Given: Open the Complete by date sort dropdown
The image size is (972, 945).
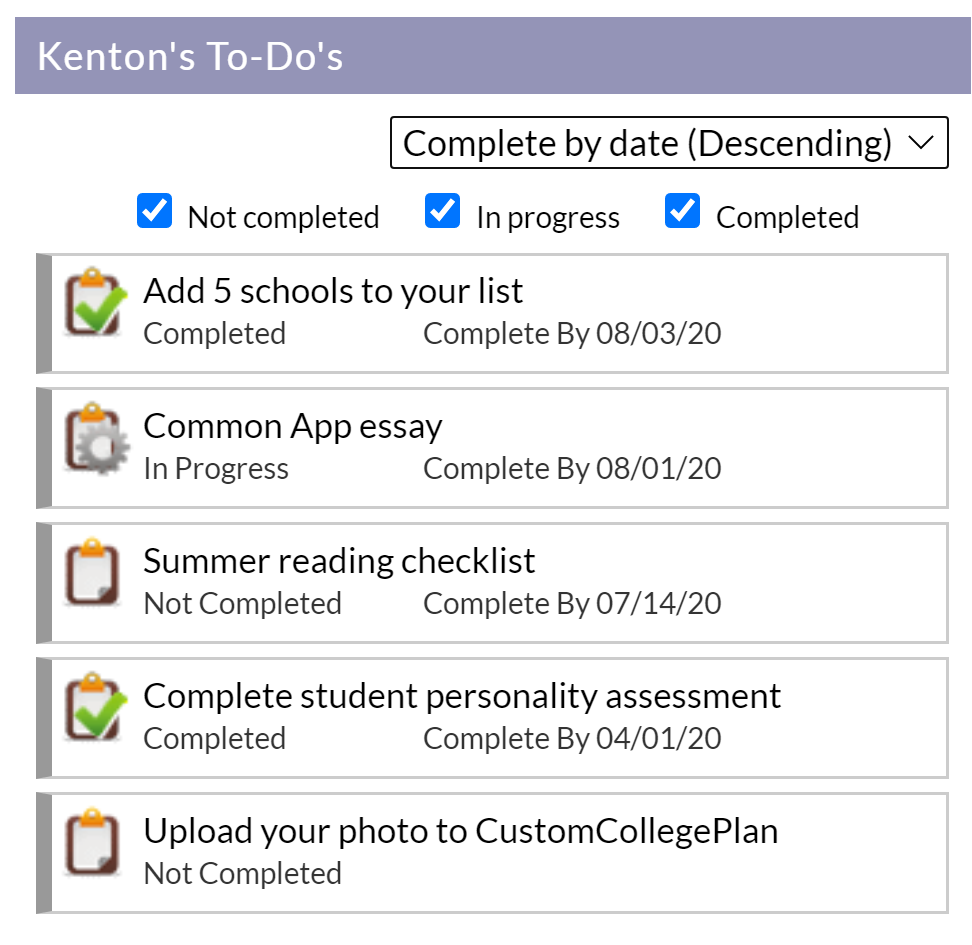Looking at the screenshot, I should (x=669, y=143).
